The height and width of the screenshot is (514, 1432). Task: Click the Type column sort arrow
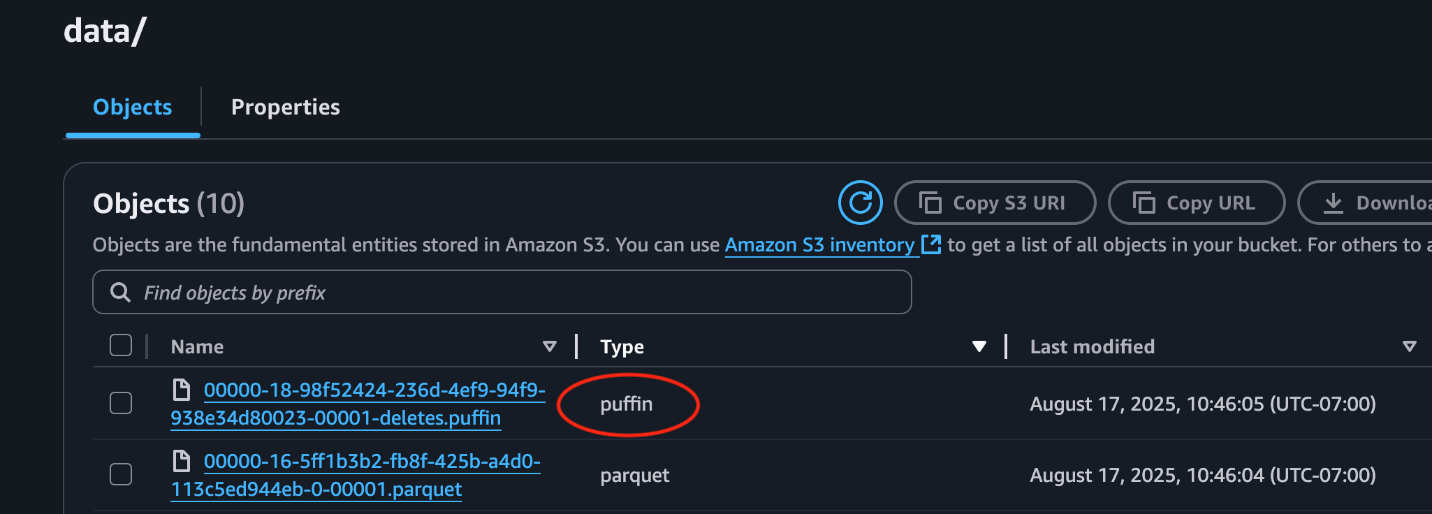coord(979,347)
